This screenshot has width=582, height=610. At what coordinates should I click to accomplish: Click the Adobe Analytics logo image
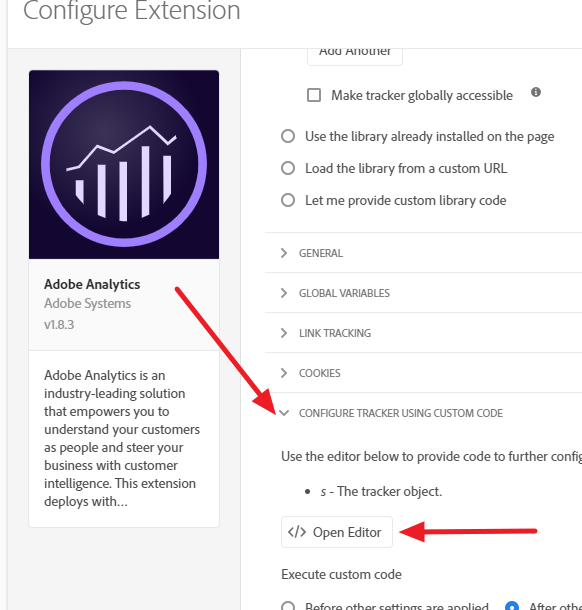point(124,164)
